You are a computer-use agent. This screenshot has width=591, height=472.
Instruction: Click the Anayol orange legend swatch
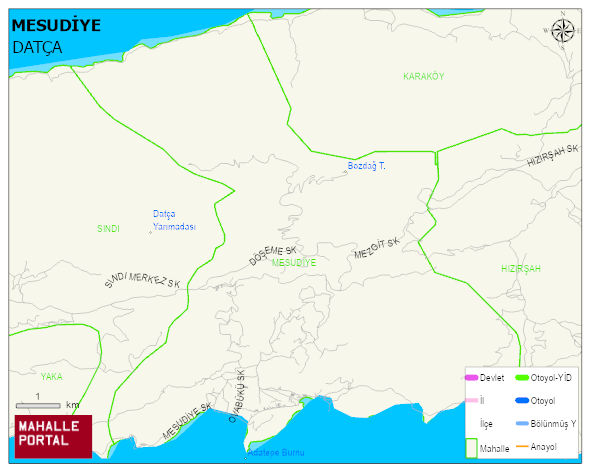[522, 447]
